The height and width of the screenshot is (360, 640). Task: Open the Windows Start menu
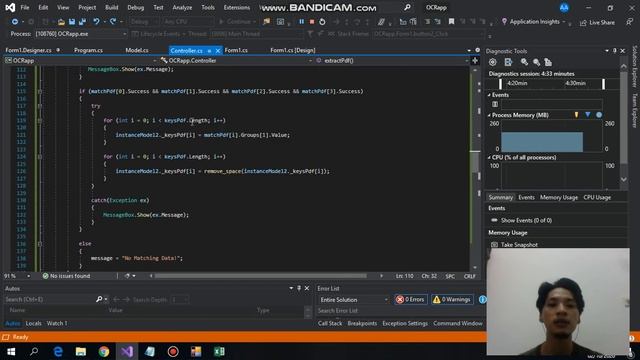coord(11,351)
